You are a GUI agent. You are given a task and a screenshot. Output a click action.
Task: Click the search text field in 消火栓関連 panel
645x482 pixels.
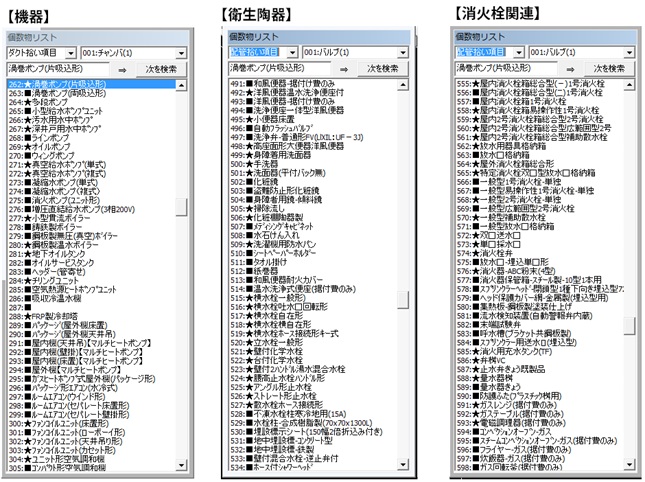click(506, 68)
